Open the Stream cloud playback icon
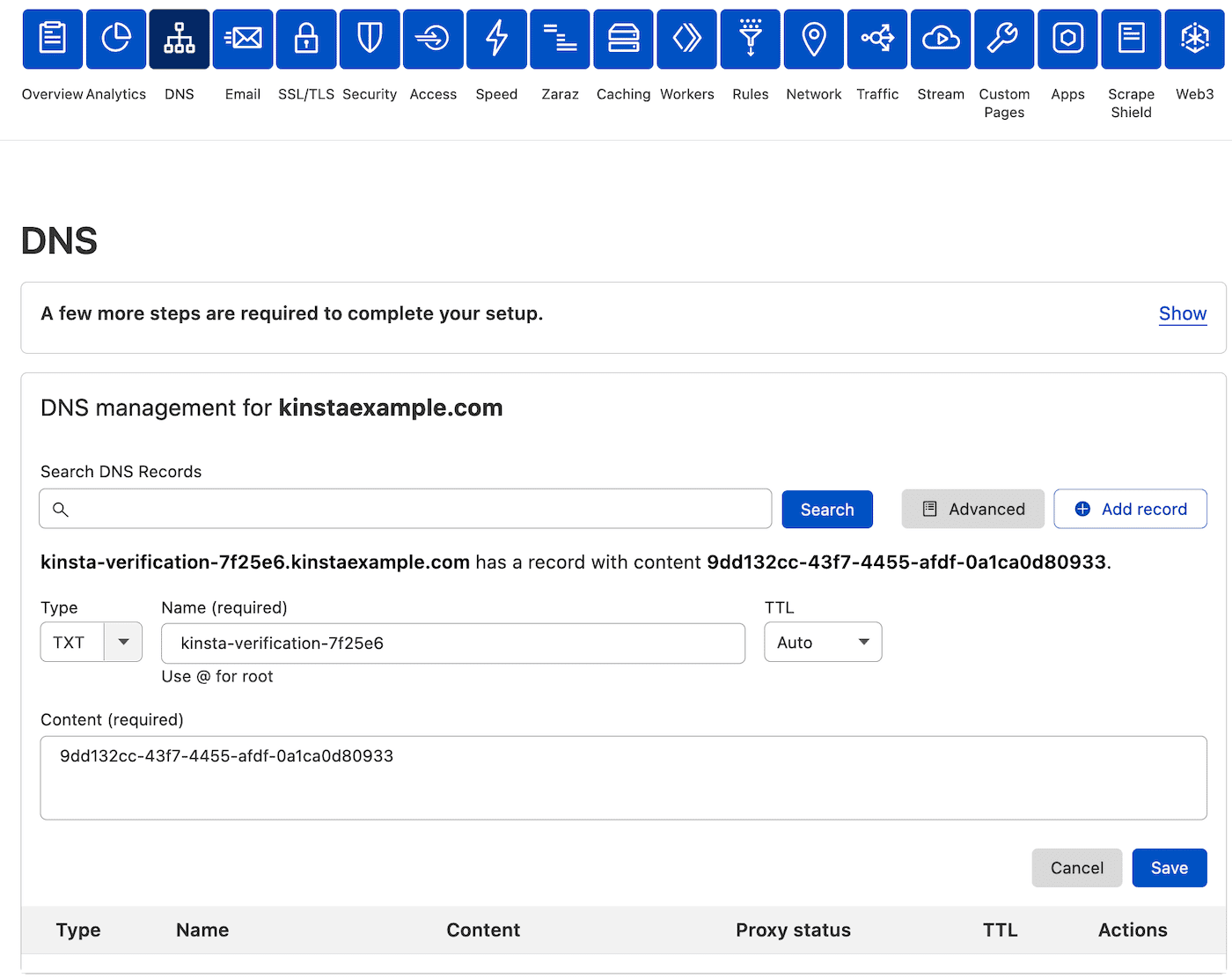This screenshot has width=1232, height=978. click(940, 39)
